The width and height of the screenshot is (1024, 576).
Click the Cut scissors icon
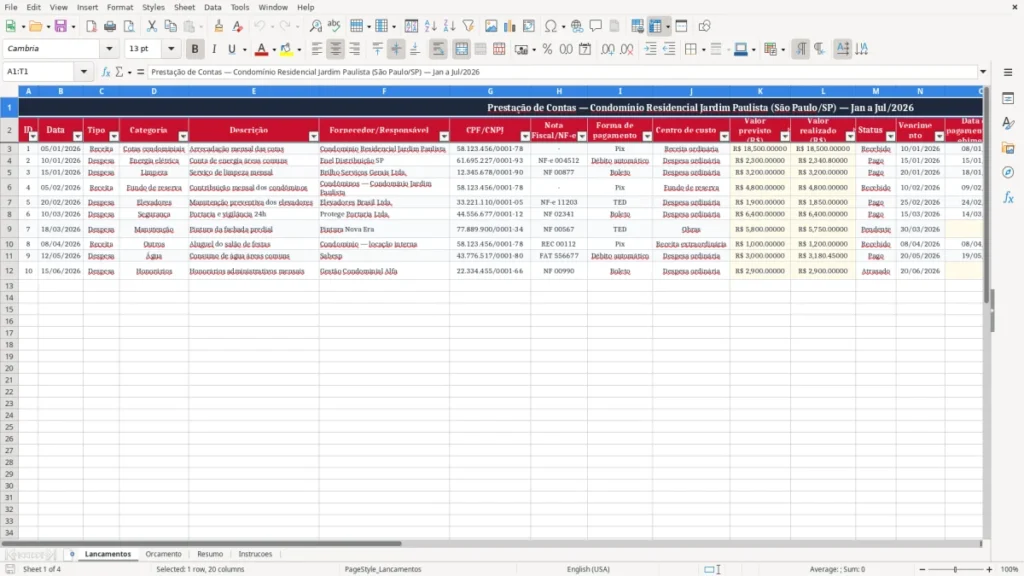152,26
